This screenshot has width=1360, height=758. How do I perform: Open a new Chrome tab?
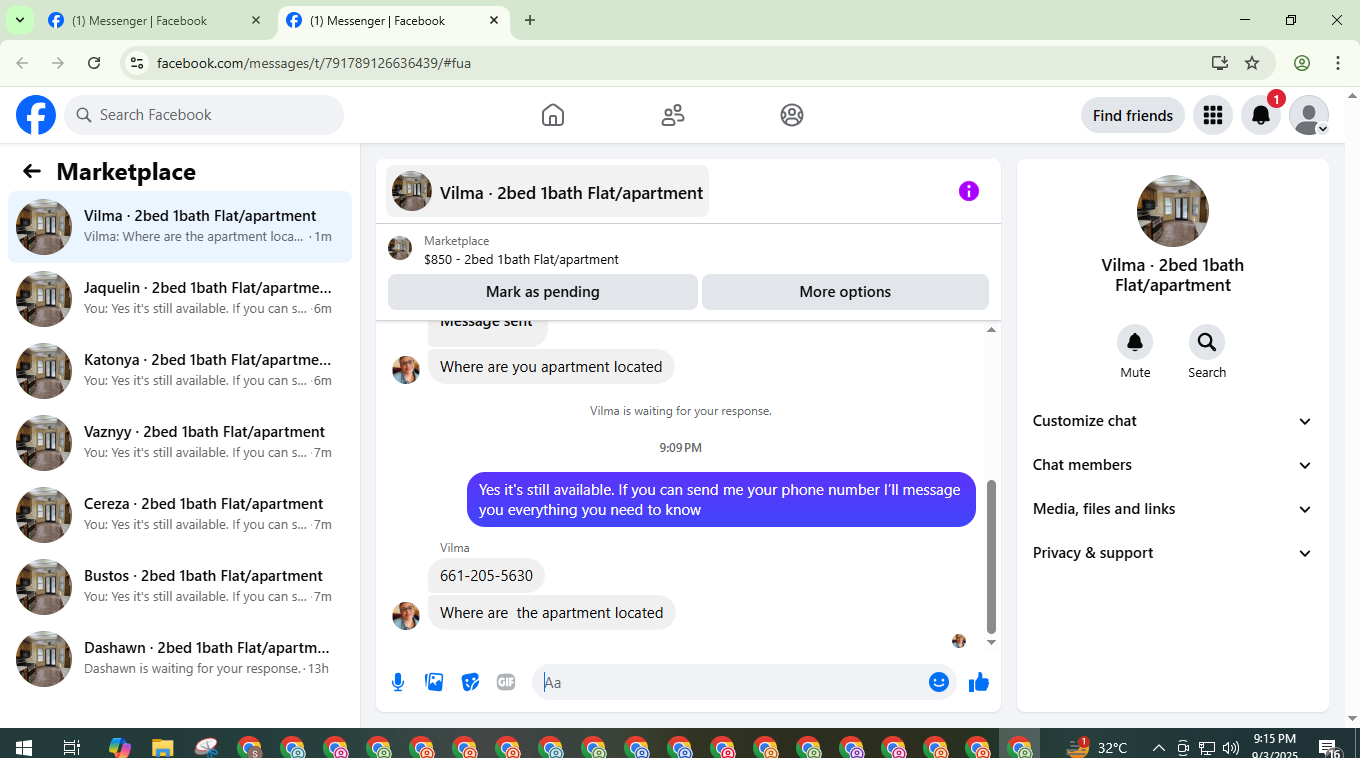pyautogui.click(x=530, y=20)
